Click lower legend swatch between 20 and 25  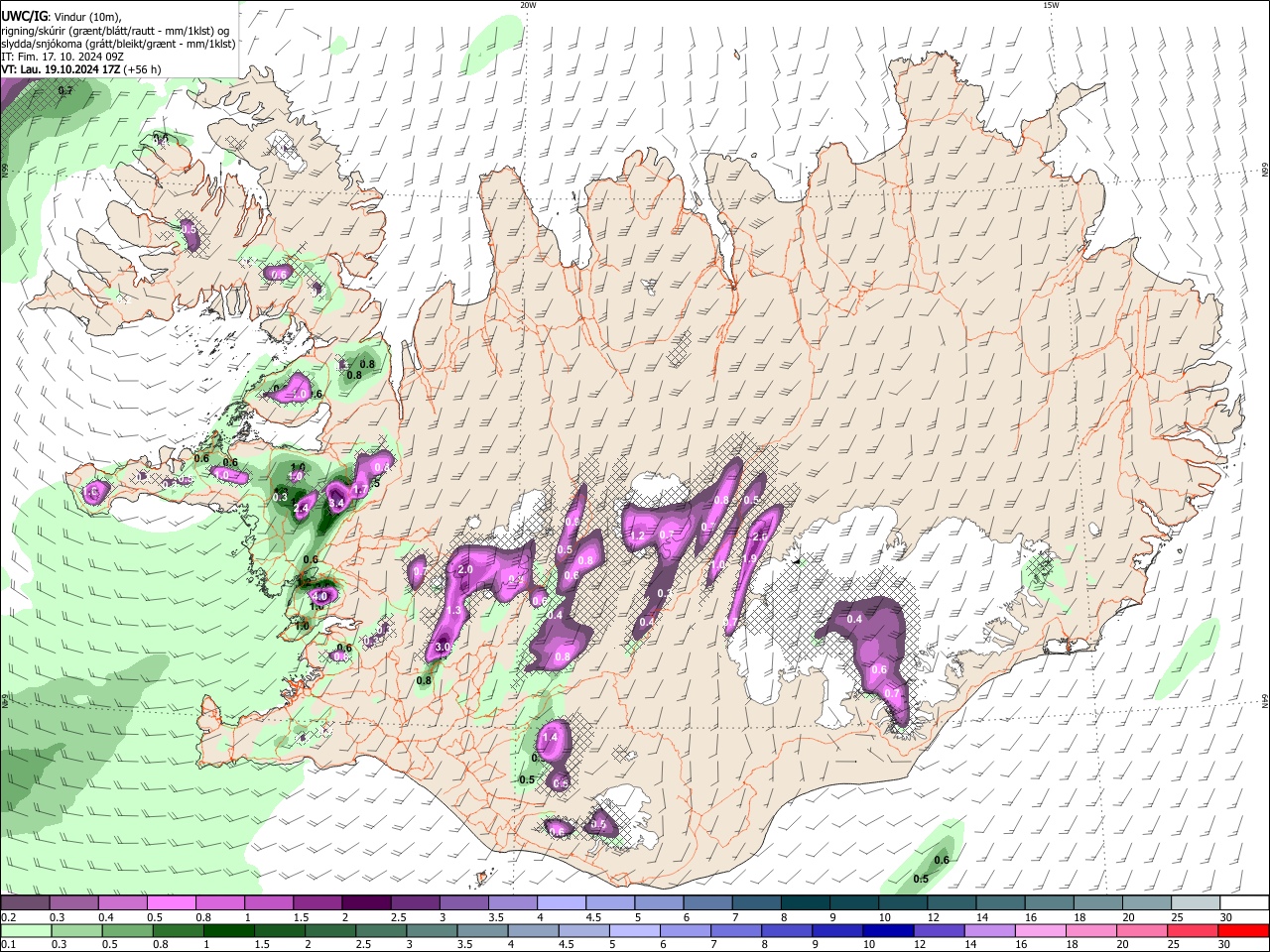1143,930
